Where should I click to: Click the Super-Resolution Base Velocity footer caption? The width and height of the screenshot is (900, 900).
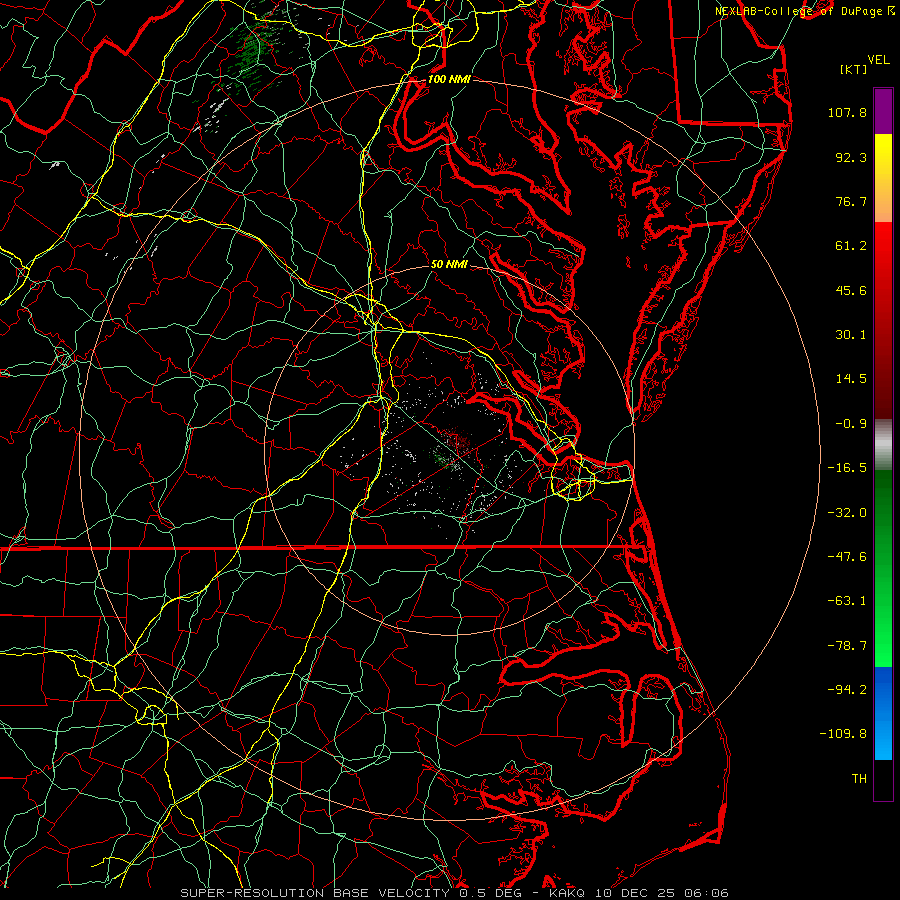click(x=454, y=893)
